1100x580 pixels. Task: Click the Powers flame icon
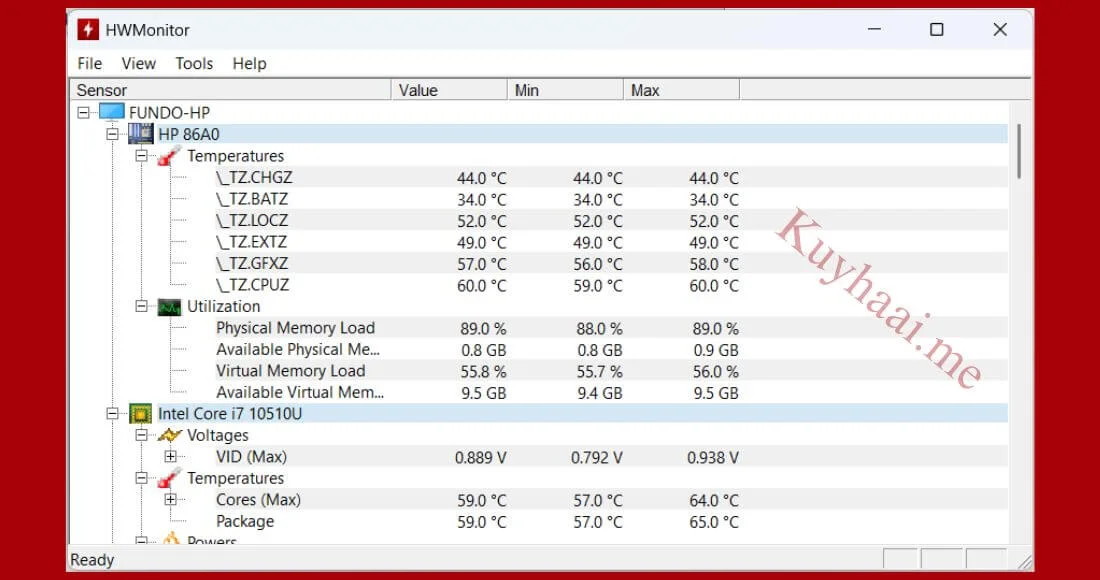(170, 539)
